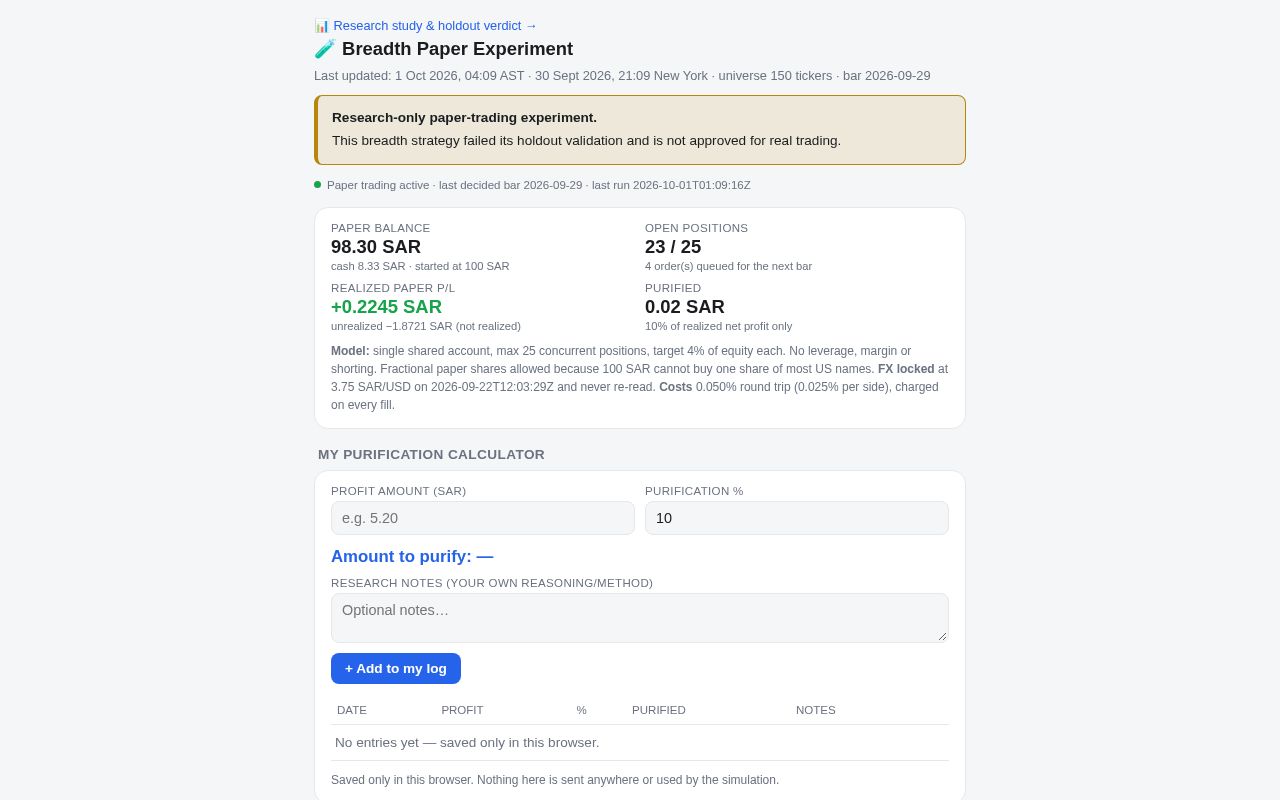The height and width of the screenshot is (800, 1280).
Task: Click into the Profit Amount (SAR) field
Action: coord(483,518)
